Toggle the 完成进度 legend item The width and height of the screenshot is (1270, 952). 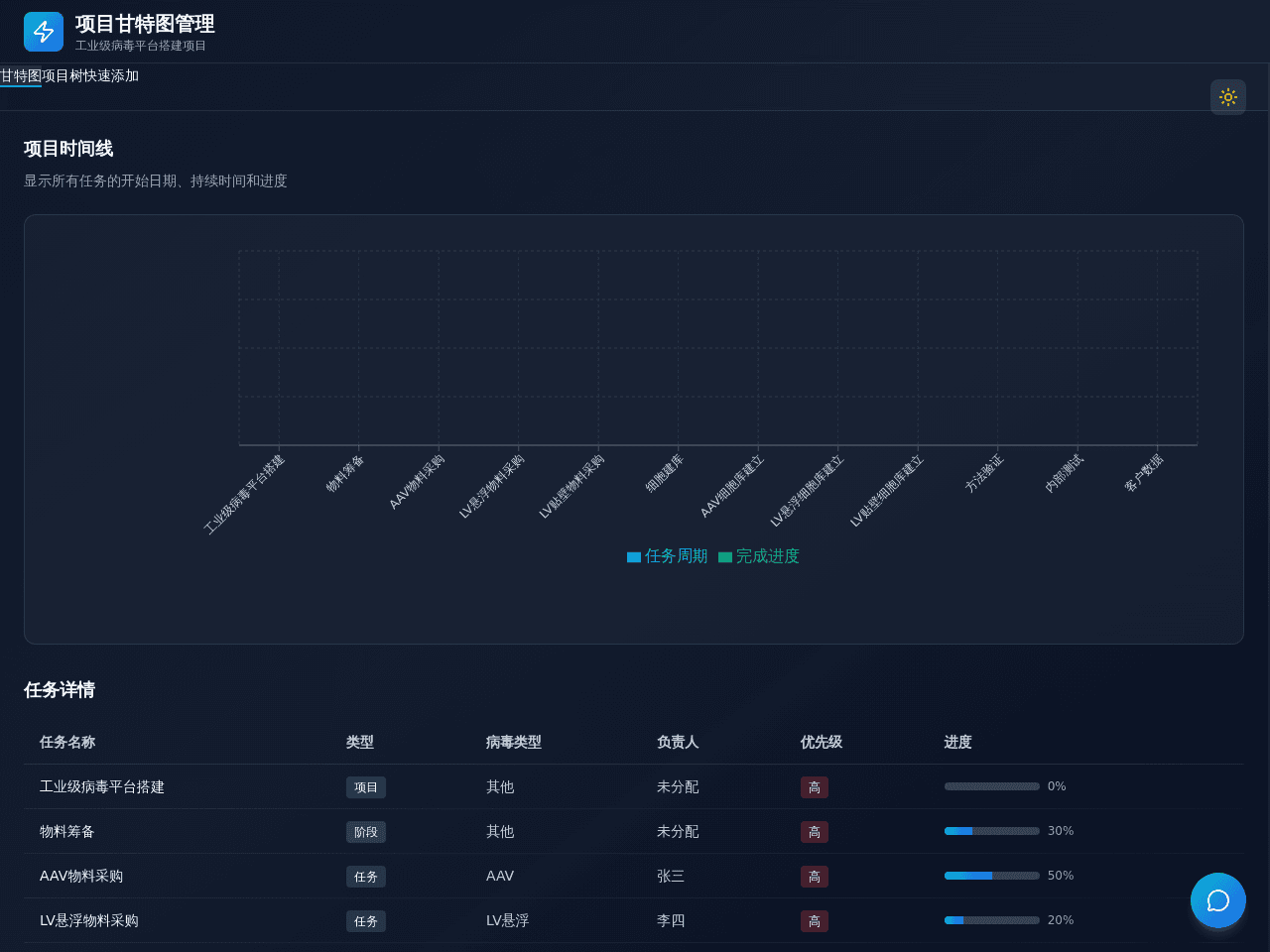pos(759,556)
